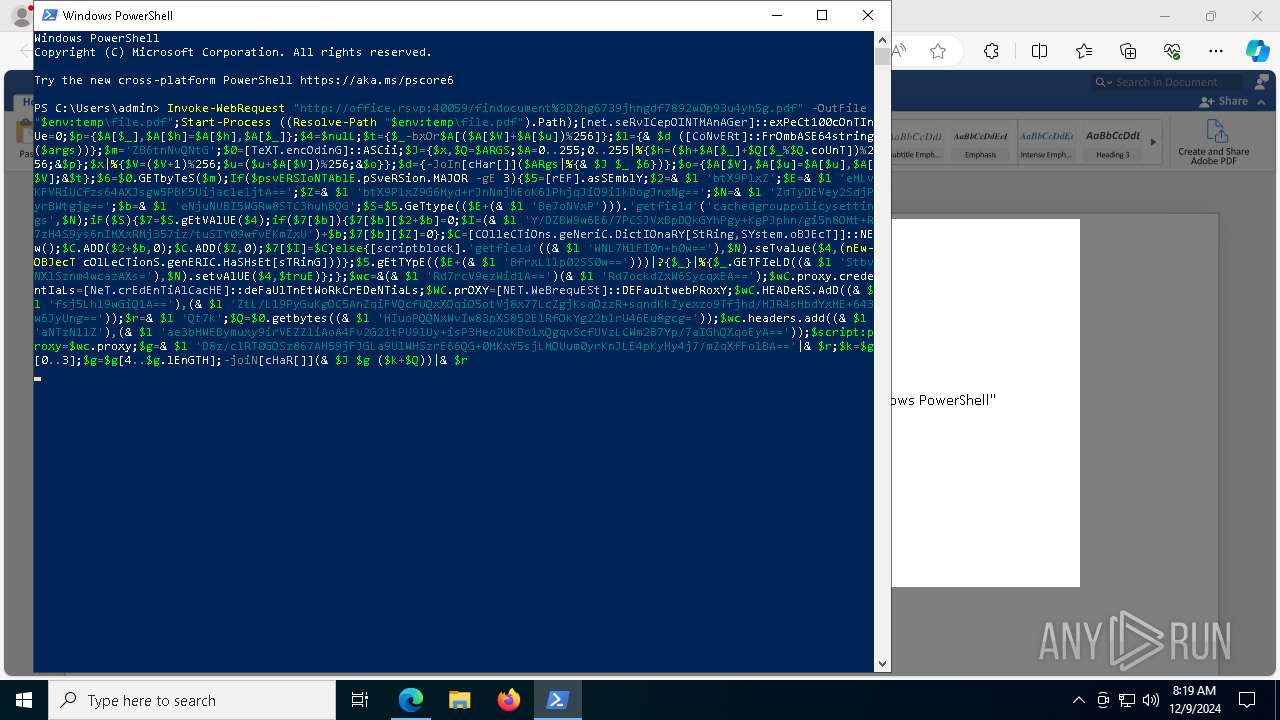Toggle Edge split screen icon

tap(1039, 51)
